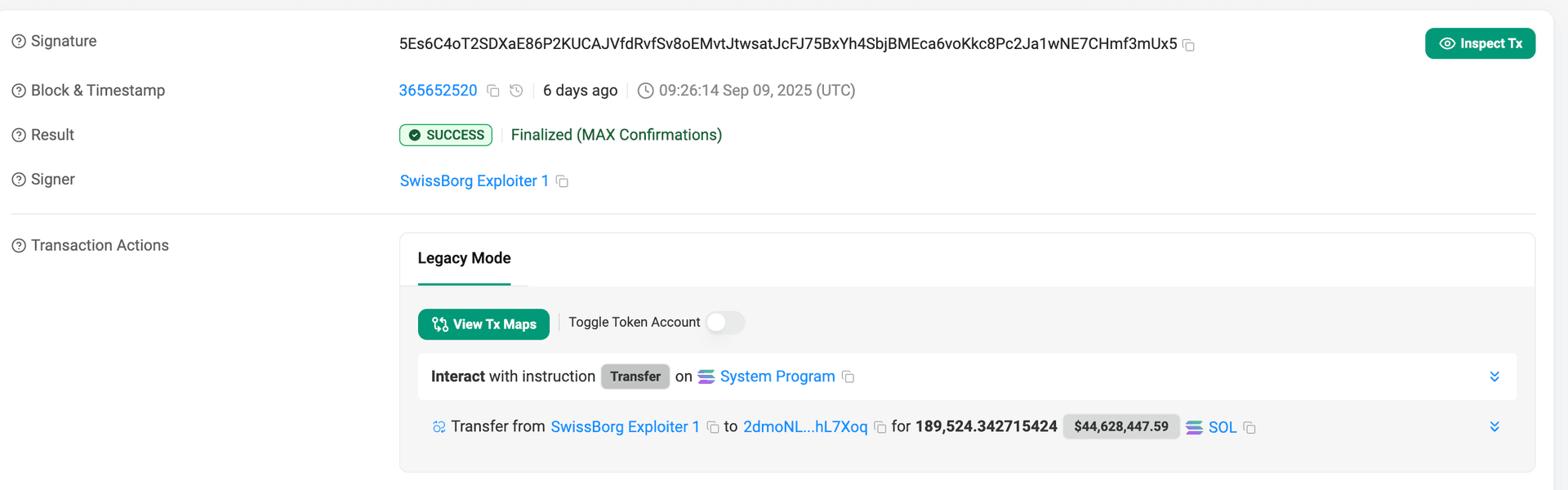This screenshot has width=1568, height=490.
Task: Toggle the Token Account switch
Action: 725,323
